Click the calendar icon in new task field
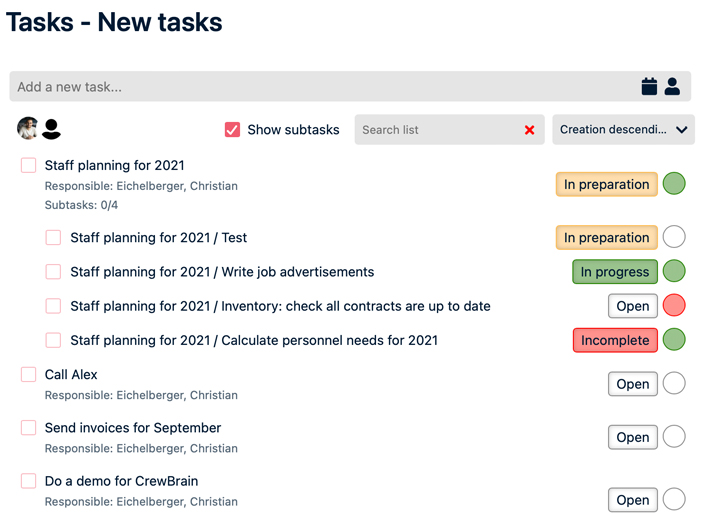The image size is (704, 514). tap(649, 86)
